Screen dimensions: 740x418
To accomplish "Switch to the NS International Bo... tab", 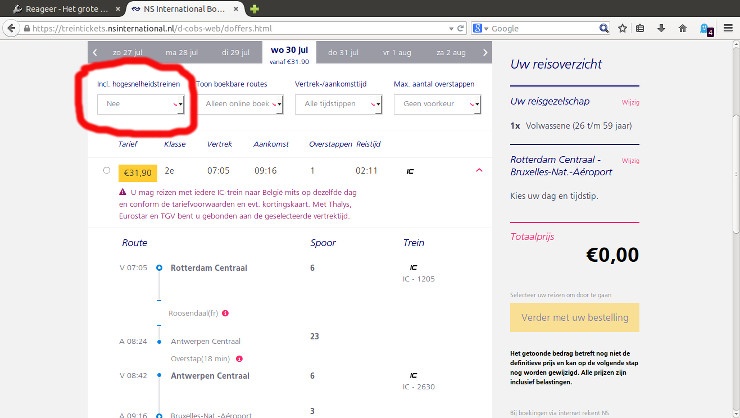I will pyautogui.click(x=184, y=9).
